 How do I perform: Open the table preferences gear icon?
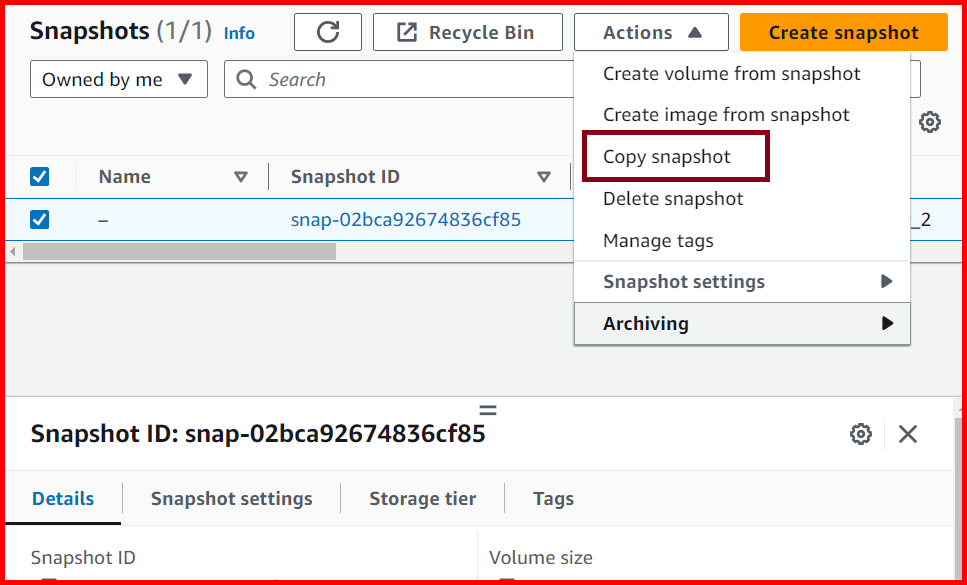coord(930,121)
